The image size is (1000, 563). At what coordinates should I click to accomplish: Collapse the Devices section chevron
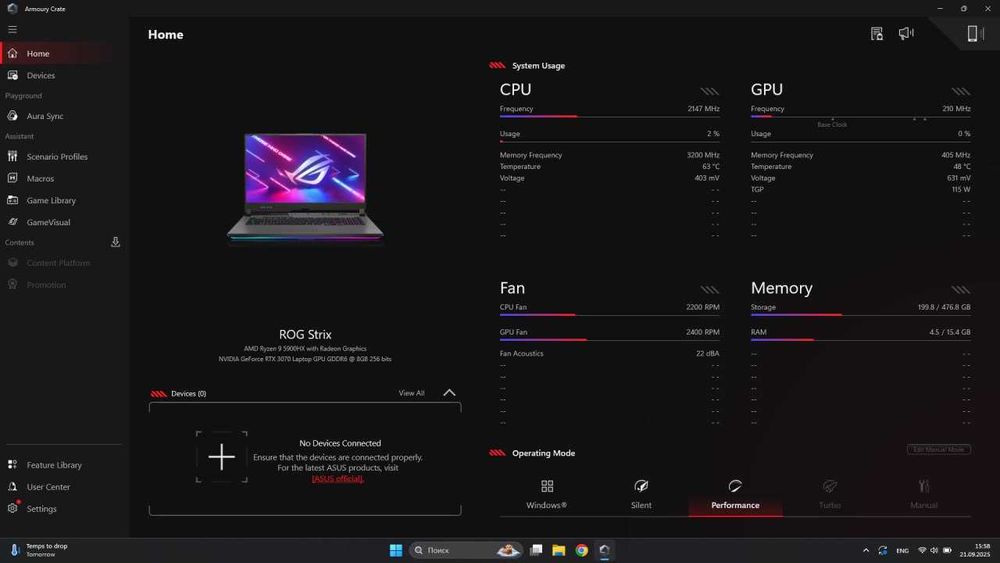click(x=449, y=393)
